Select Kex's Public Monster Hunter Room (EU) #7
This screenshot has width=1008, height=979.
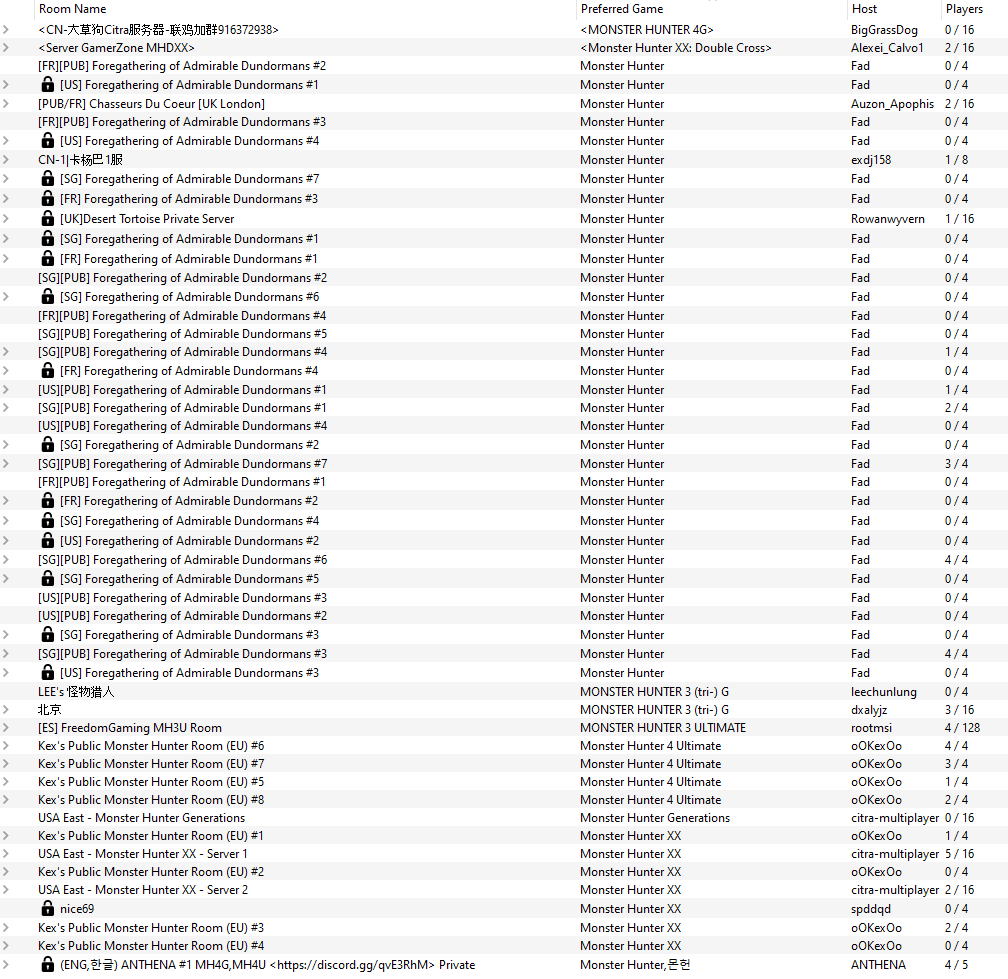[504, 764]
